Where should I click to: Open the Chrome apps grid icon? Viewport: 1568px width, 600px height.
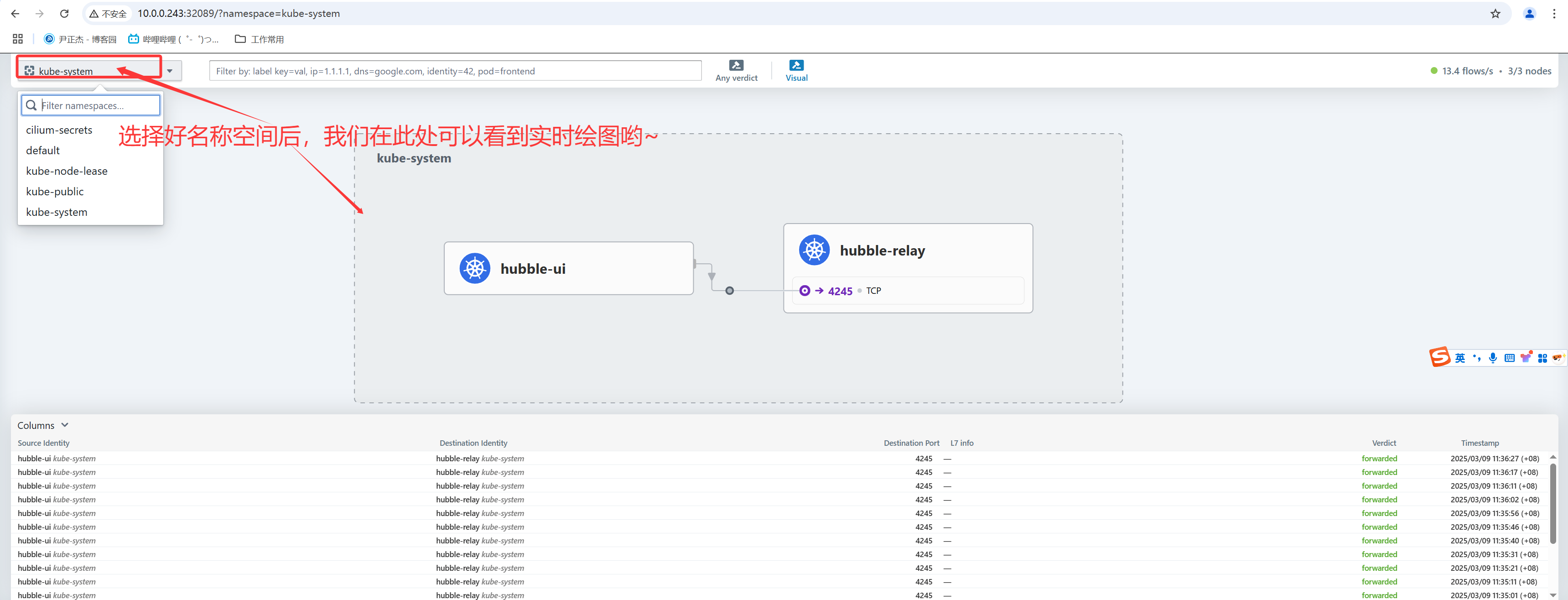(18, 39)
